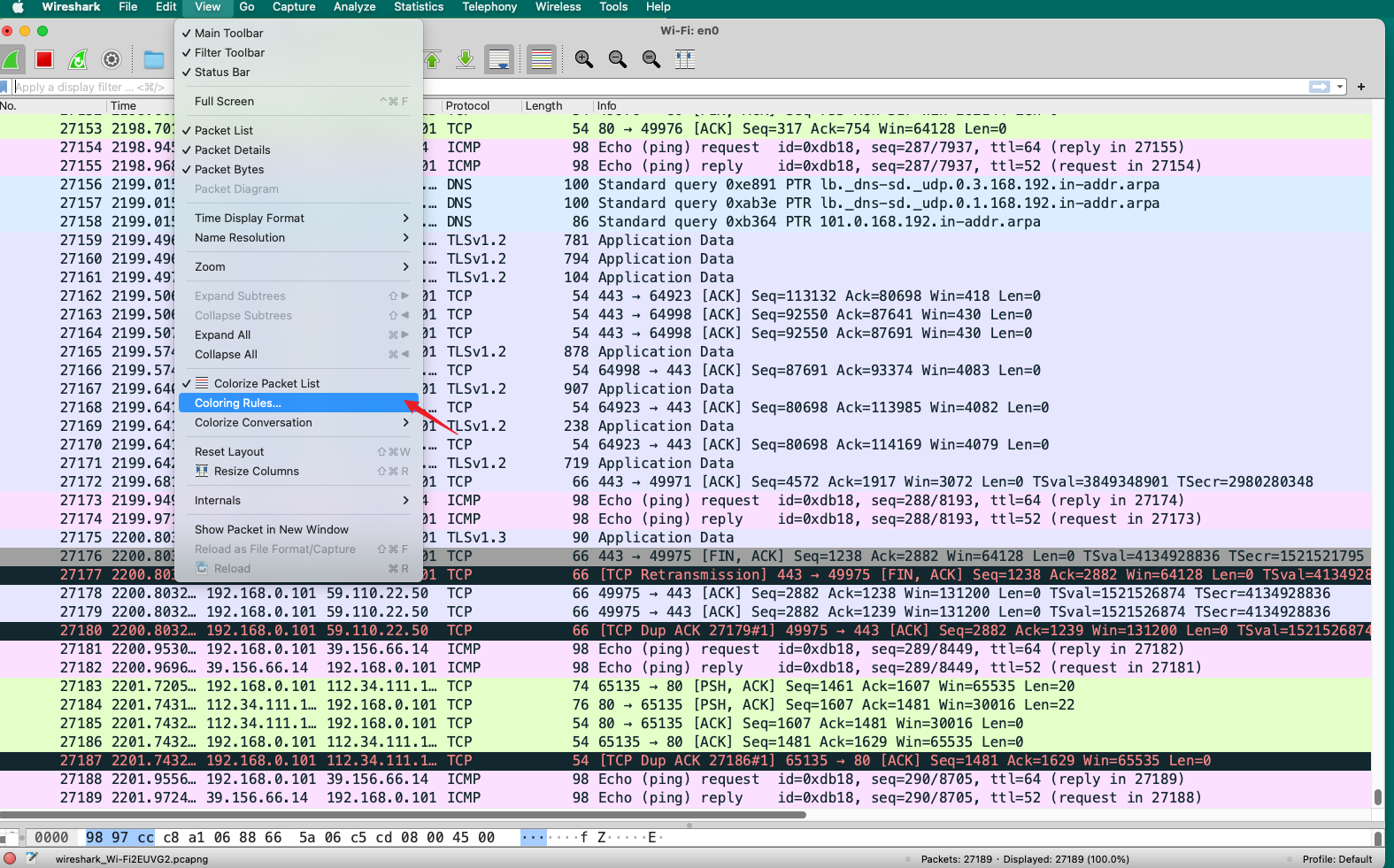Reset text to normal size
1394x868 pixels.
click(651, 59)
